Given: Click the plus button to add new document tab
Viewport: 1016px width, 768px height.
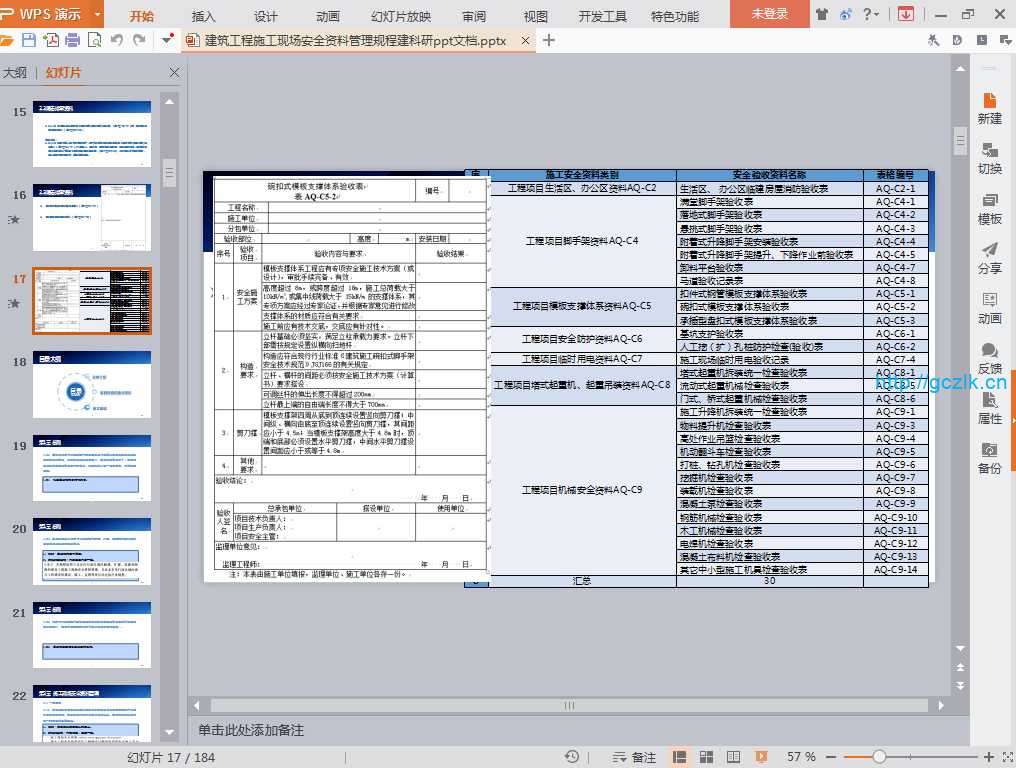Looking at the screenshot, I should tap(549, 40).
